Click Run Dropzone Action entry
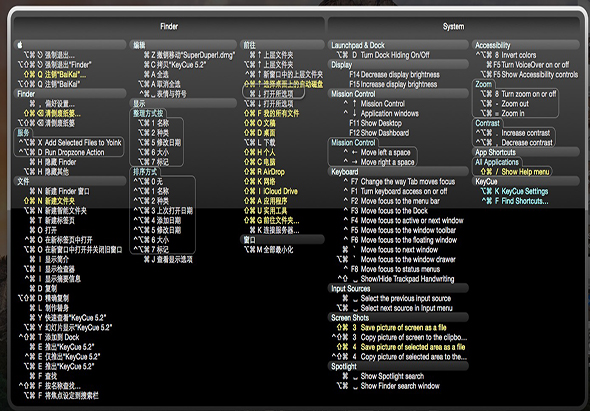The width and height of the screenshot is (590, 411). point(61,152)
